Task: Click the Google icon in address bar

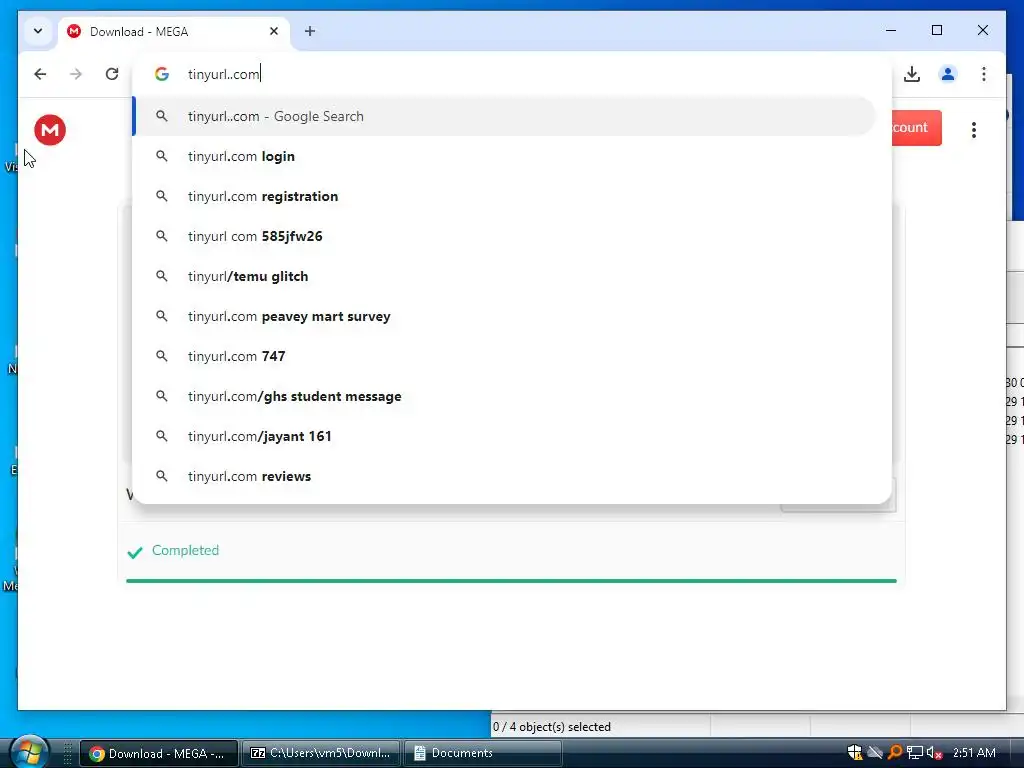Action: [x=162, y=74]
